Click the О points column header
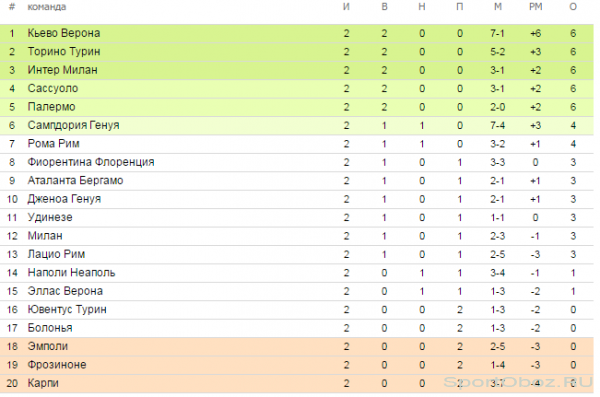The image size is (600, 397). point(573,7)
